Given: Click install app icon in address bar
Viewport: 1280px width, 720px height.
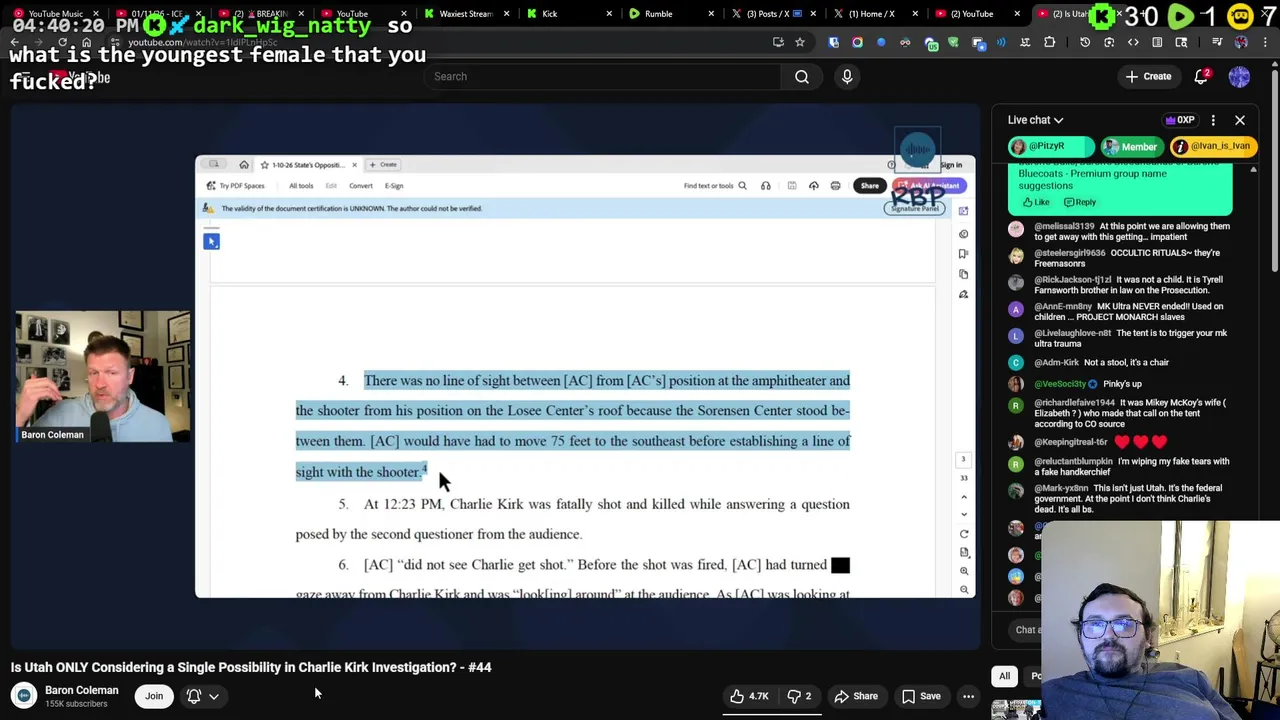Looking at the screenshot, I should tap(778, 42).
